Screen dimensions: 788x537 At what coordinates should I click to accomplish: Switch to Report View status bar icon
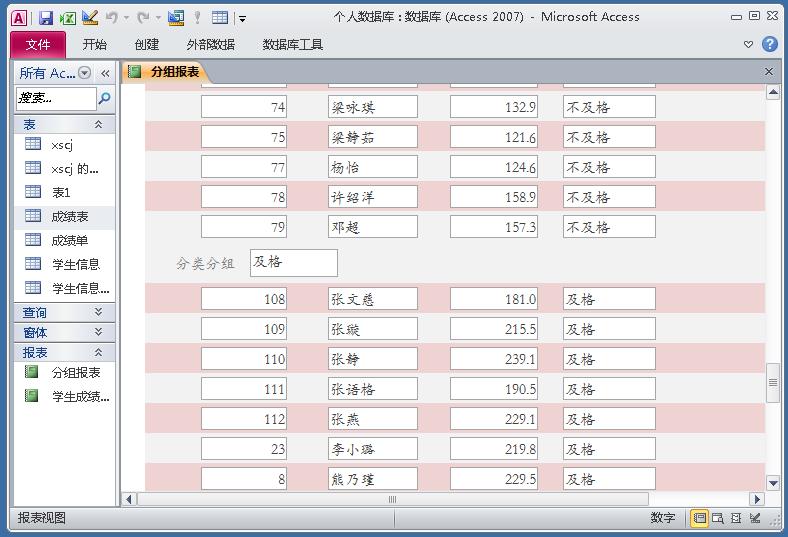(699, 518)
